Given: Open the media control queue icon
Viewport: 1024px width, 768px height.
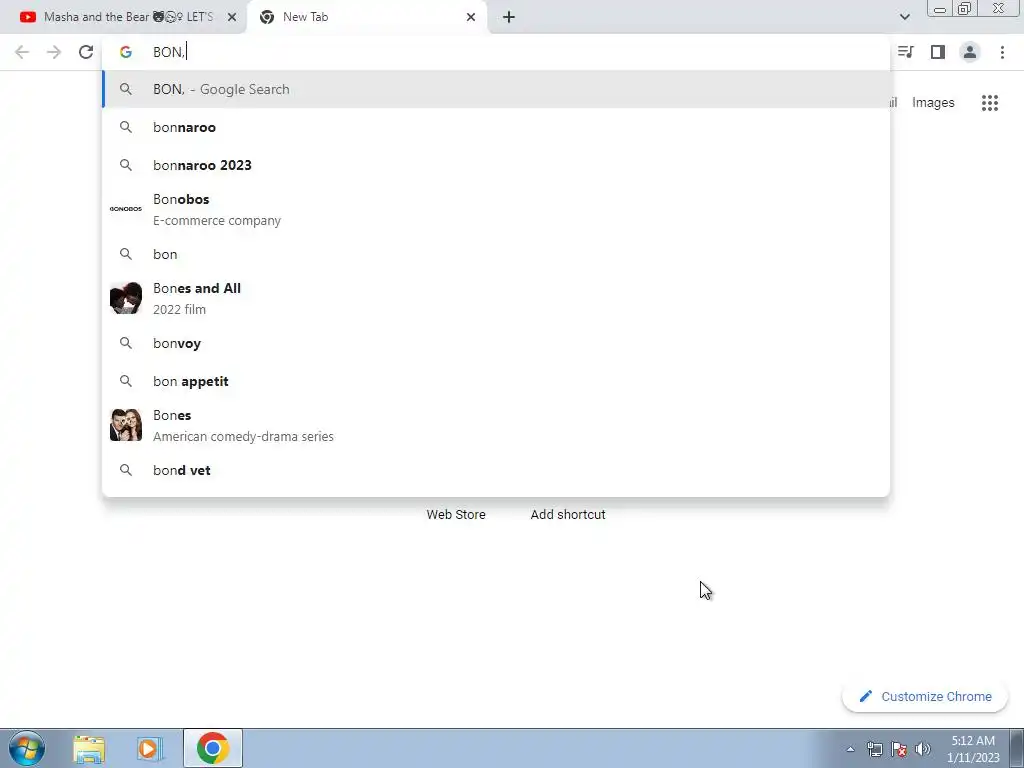Looking at the screenshot, I should point(906,52).
